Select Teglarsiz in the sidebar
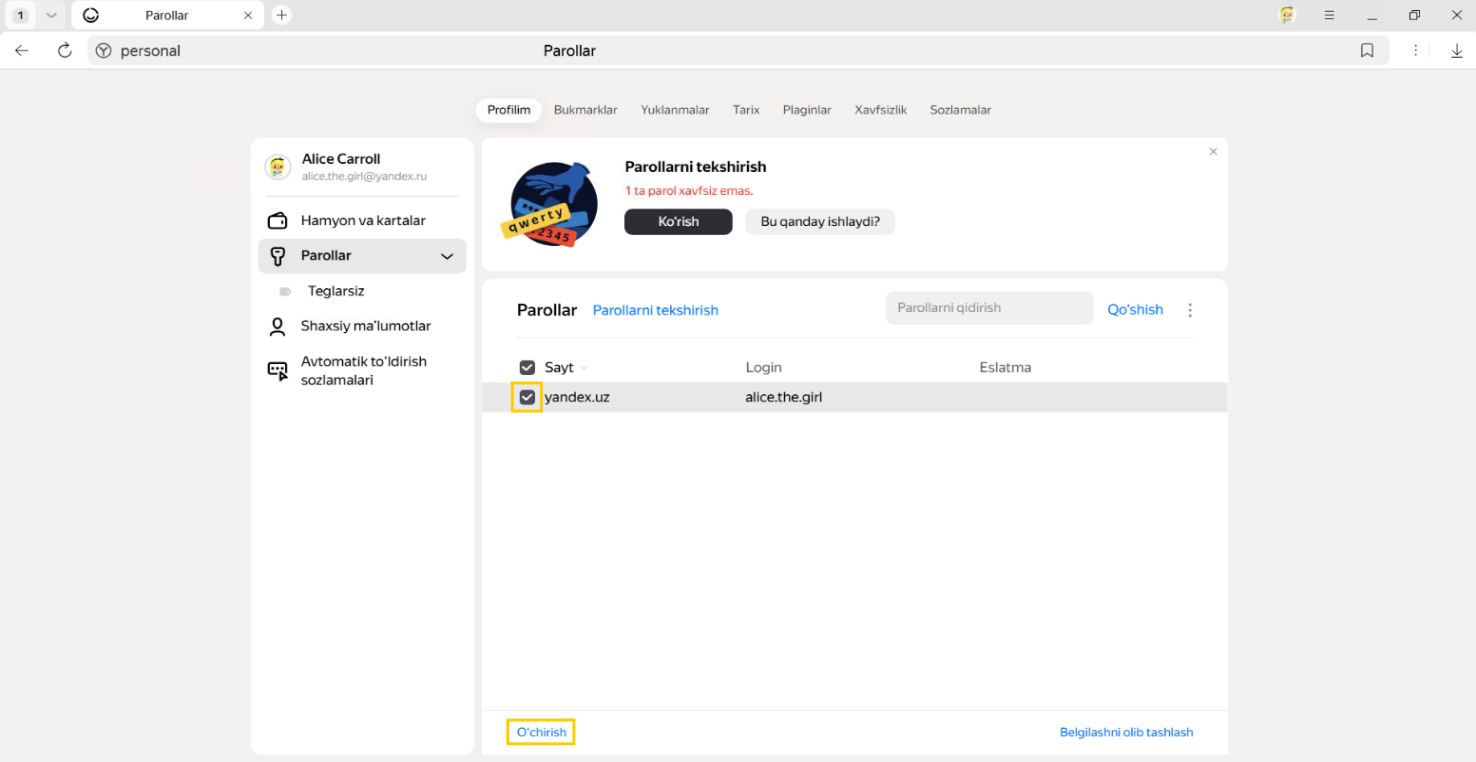This screenshot has height=762, width=1476. [x=336, y=291]
